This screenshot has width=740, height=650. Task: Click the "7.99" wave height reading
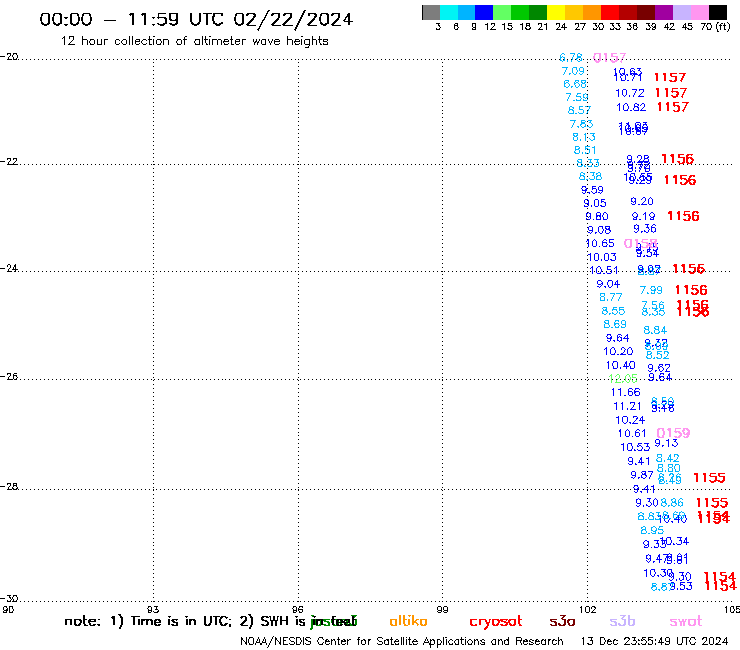(x=651, y=290)
